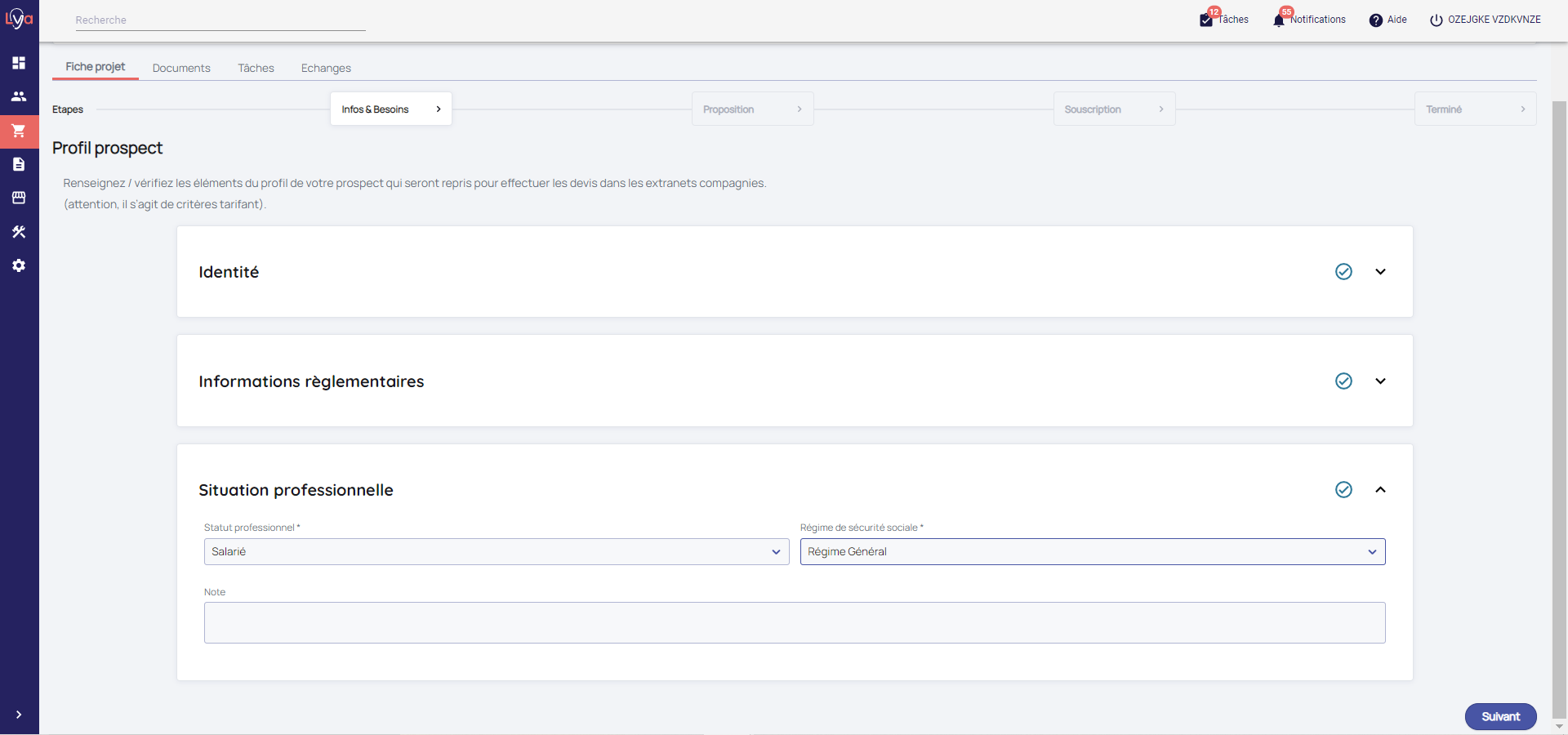This screenshot has width=1568, height=735.
Task: Open the contacts people icon in sidebar
Action: pos(19,96)
